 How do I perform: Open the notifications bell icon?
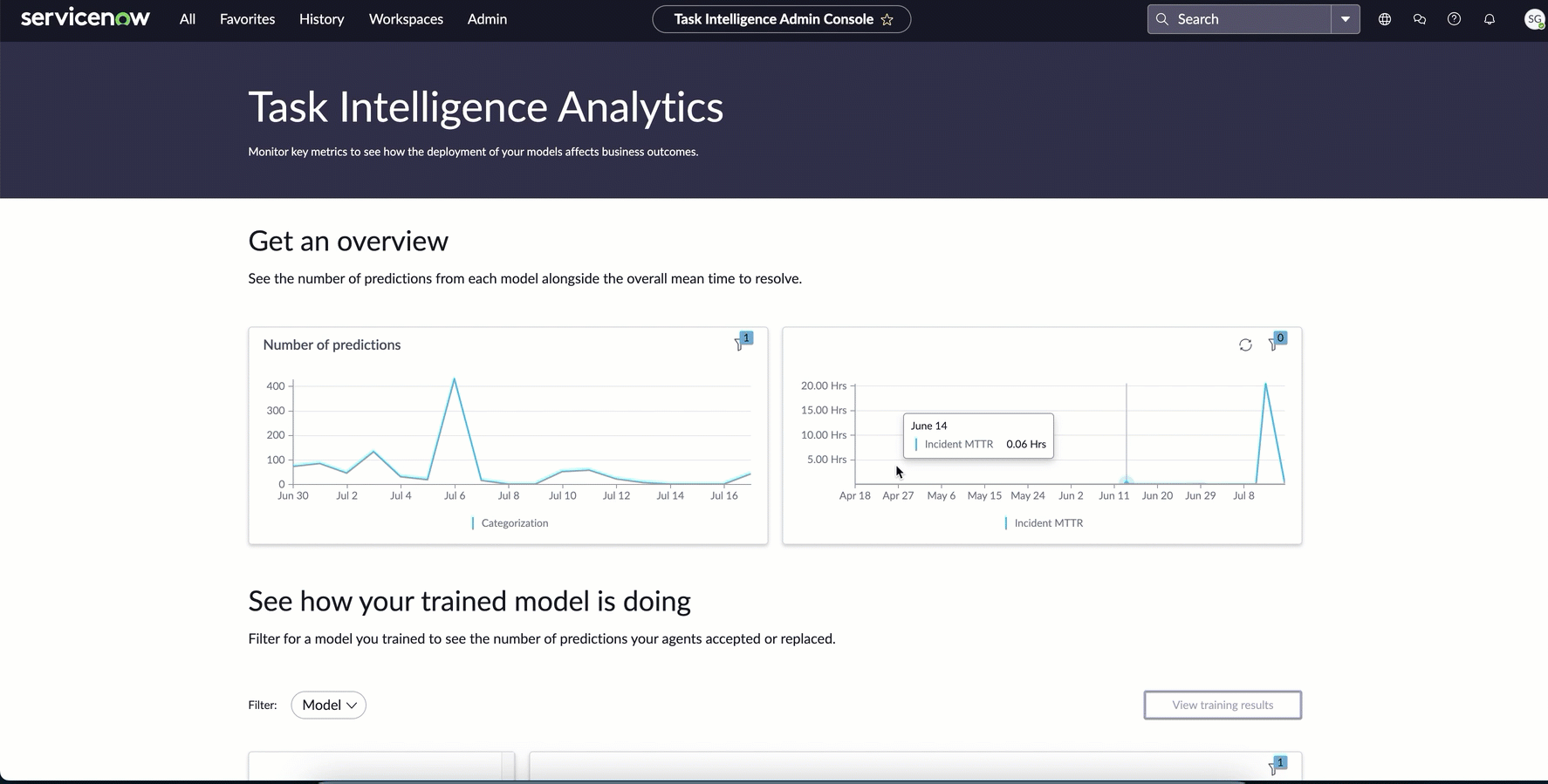(x=1490, y=19)
